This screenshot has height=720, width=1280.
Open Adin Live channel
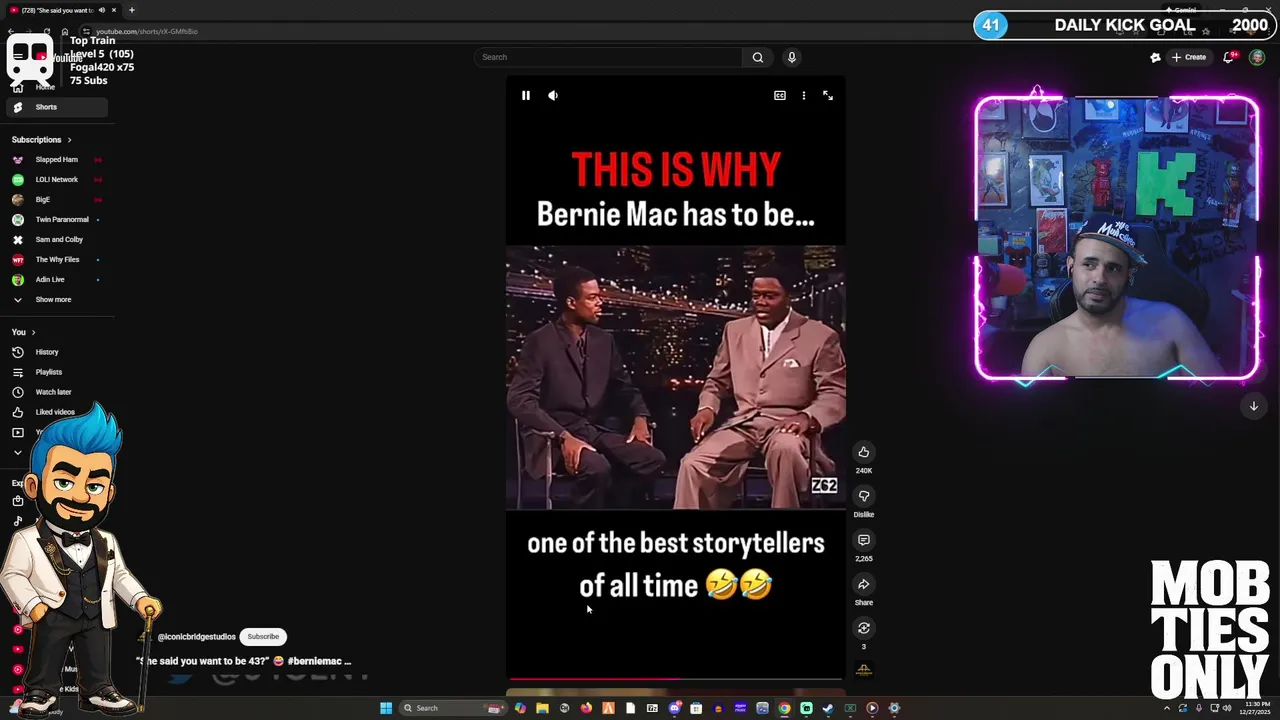click(x=55, y=280)
